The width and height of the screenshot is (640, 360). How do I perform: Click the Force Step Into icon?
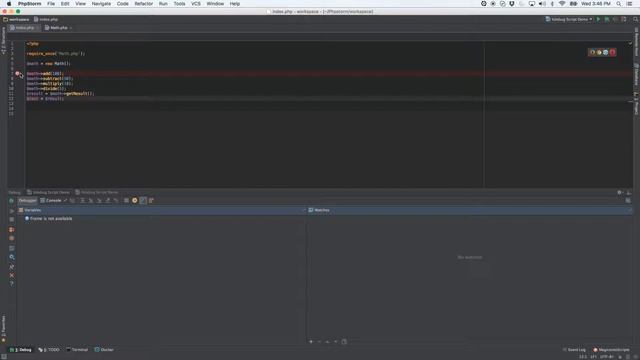pyautogui.click(x=99, y=200)
